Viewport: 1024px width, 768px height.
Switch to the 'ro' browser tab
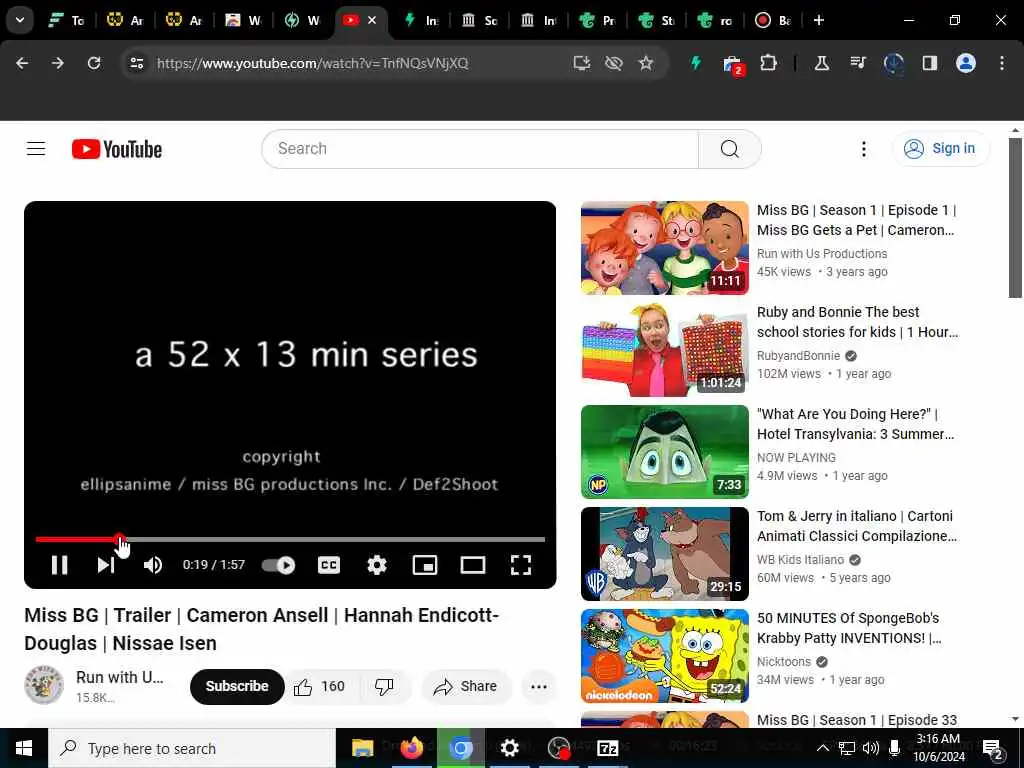coord(714,20)
